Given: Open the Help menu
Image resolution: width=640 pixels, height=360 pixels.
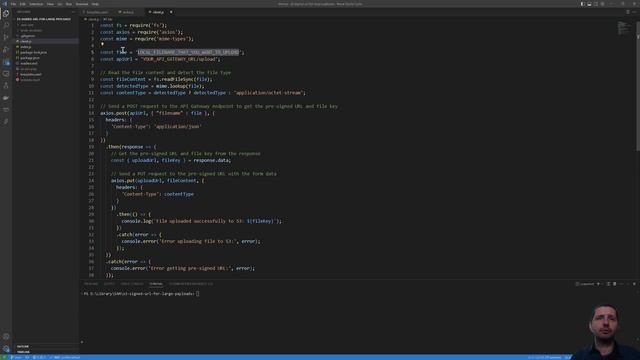Looking at the screenshot, I should [x=95, y=4].
